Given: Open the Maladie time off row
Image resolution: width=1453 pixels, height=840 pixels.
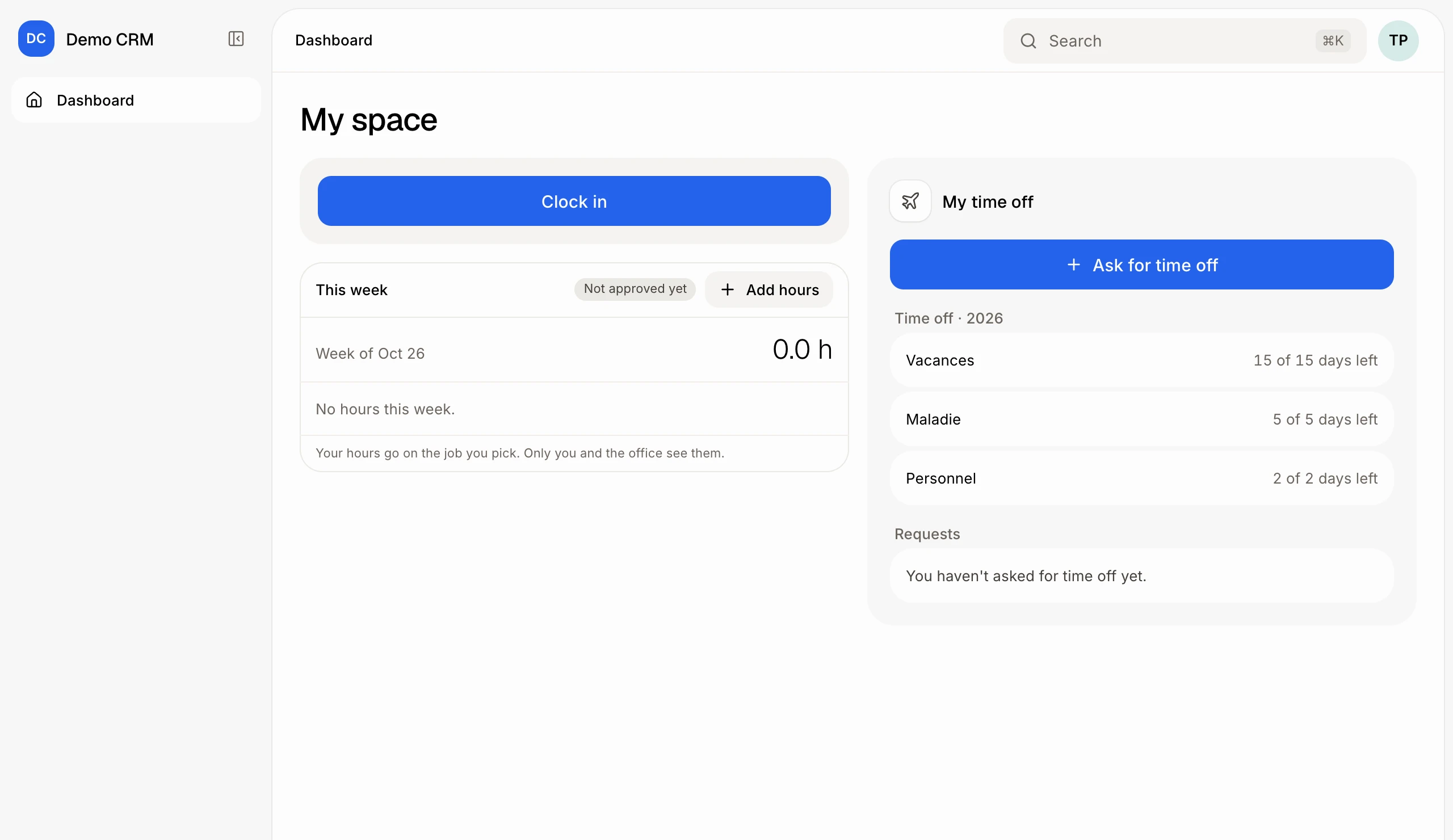Looking at the screenshot, I should (x=1141, y=419).
